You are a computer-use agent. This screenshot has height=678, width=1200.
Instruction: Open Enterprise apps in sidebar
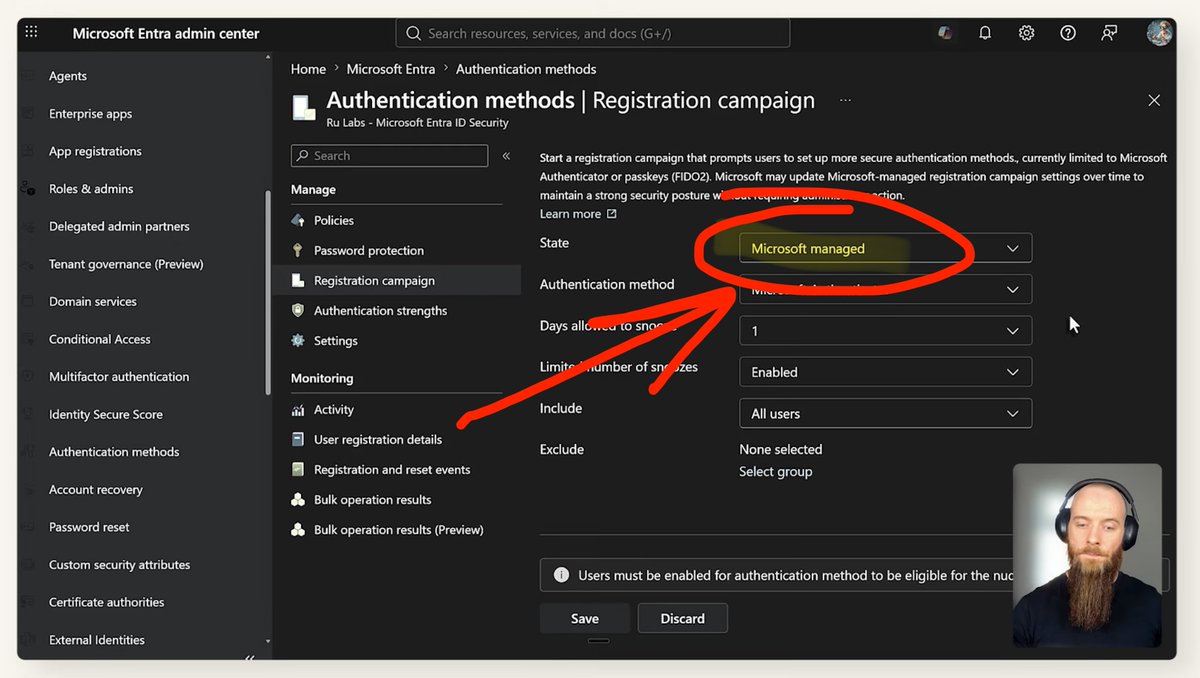coord(91,114)
